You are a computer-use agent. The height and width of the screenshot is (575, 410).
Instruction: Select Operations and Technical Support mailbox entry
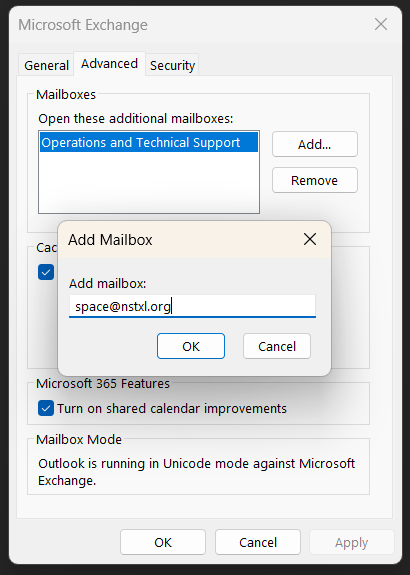pos(149,142)
